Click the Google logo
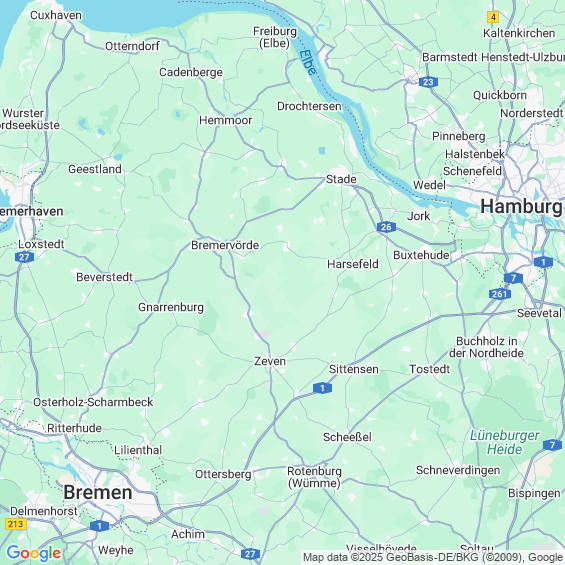The image size is (565, 565). click(x=34, y=553)
